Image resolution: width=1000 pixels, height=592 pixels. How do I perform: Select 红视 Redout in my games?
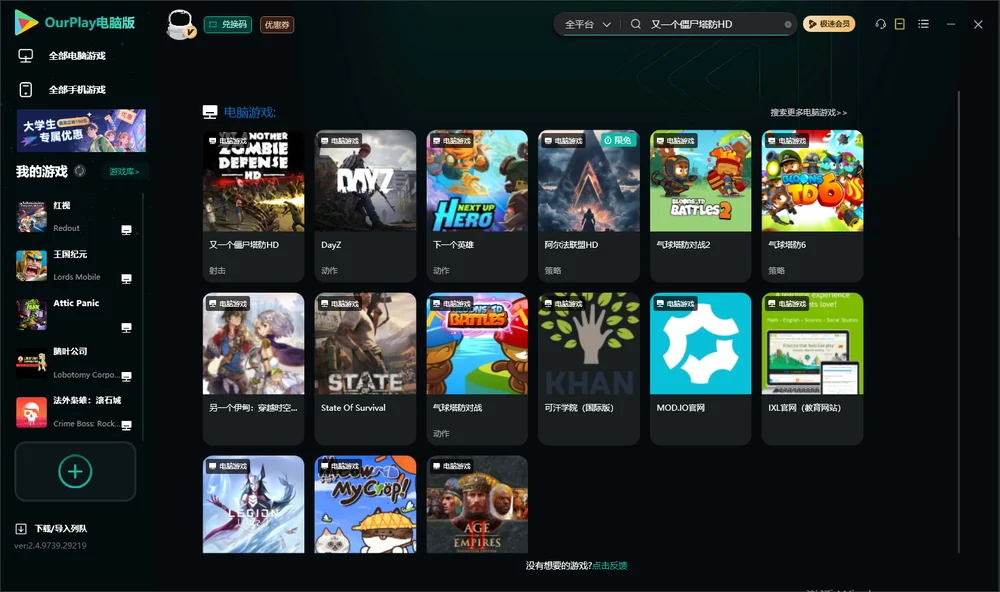75,217
